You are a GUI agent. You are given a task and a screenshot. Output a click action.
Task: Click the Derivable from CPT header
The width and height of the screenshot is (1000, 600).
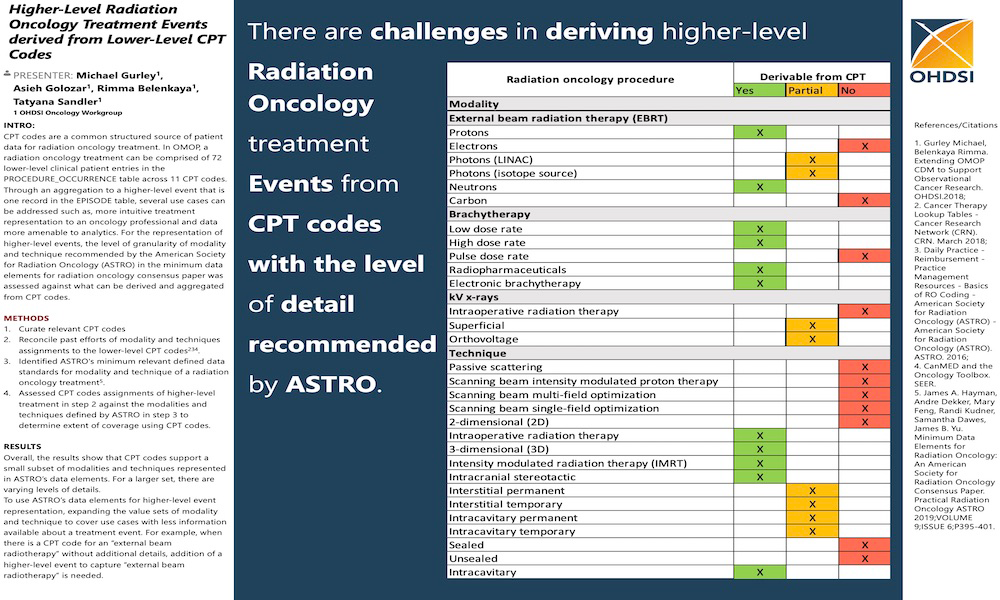coord(811,76)
